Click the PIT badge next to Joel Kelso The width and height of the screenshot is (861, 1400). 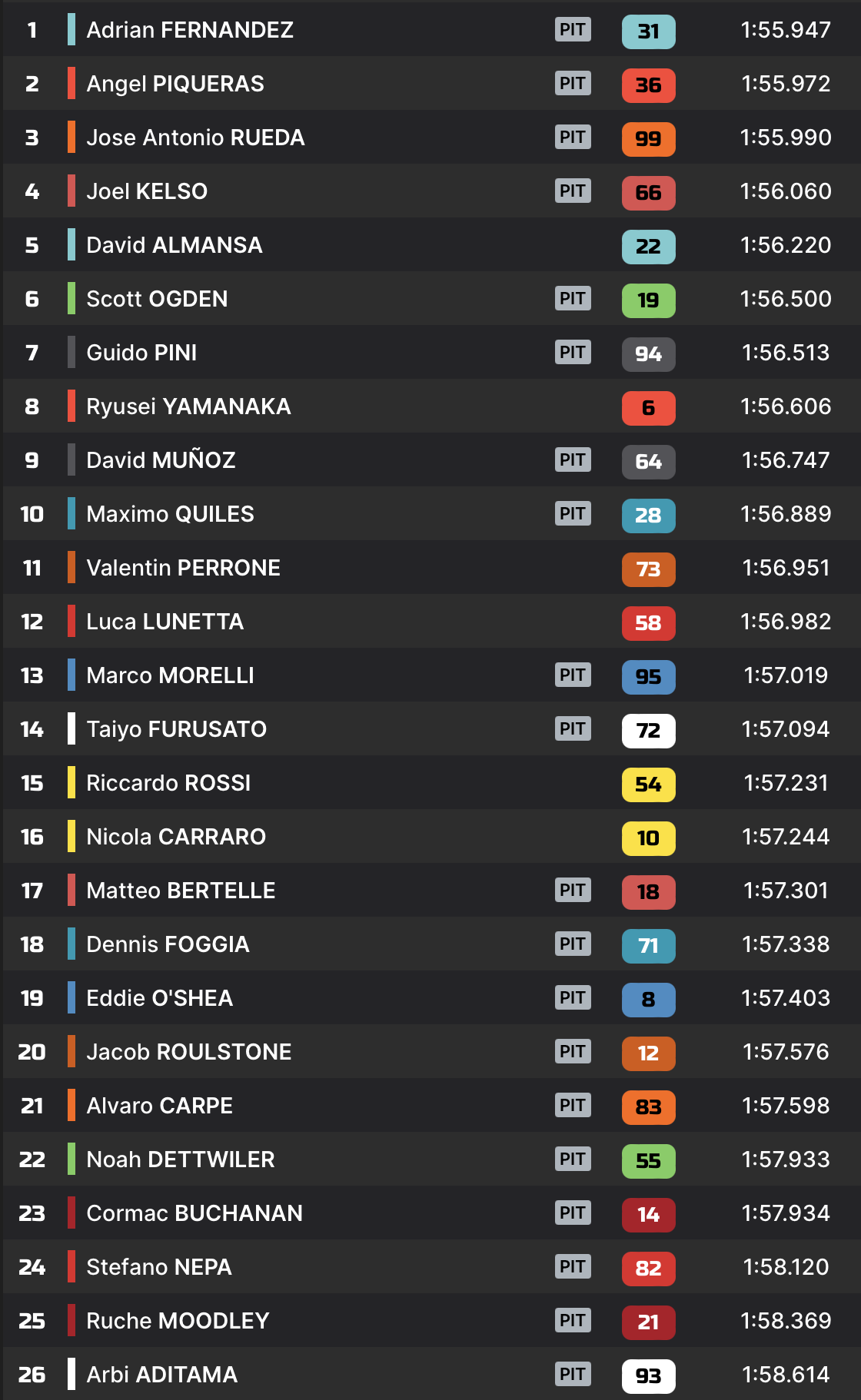[573, 191]
